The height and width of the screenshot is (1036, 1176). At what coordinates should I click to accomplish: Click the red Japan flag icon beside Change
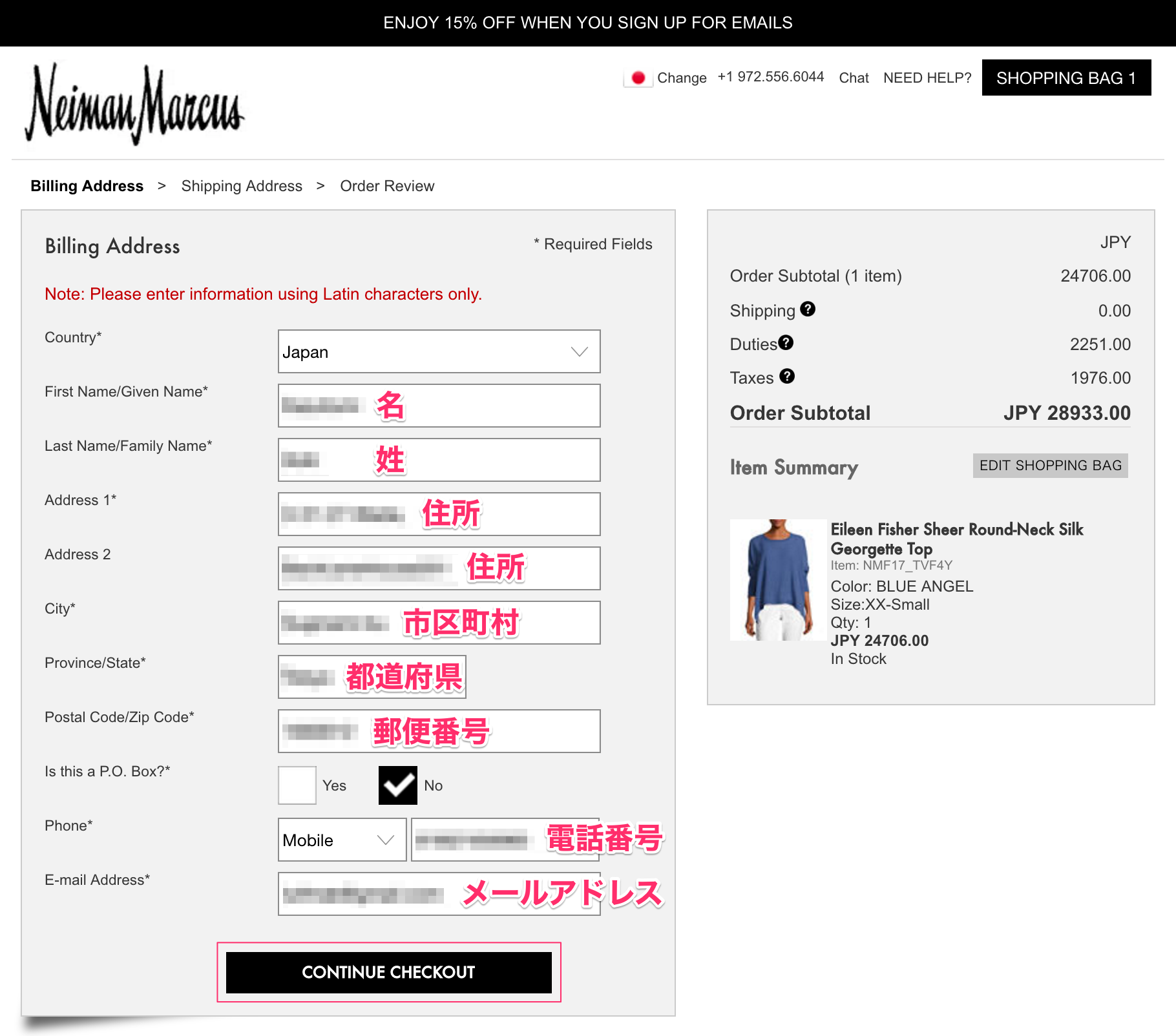[x=638, y=78]
